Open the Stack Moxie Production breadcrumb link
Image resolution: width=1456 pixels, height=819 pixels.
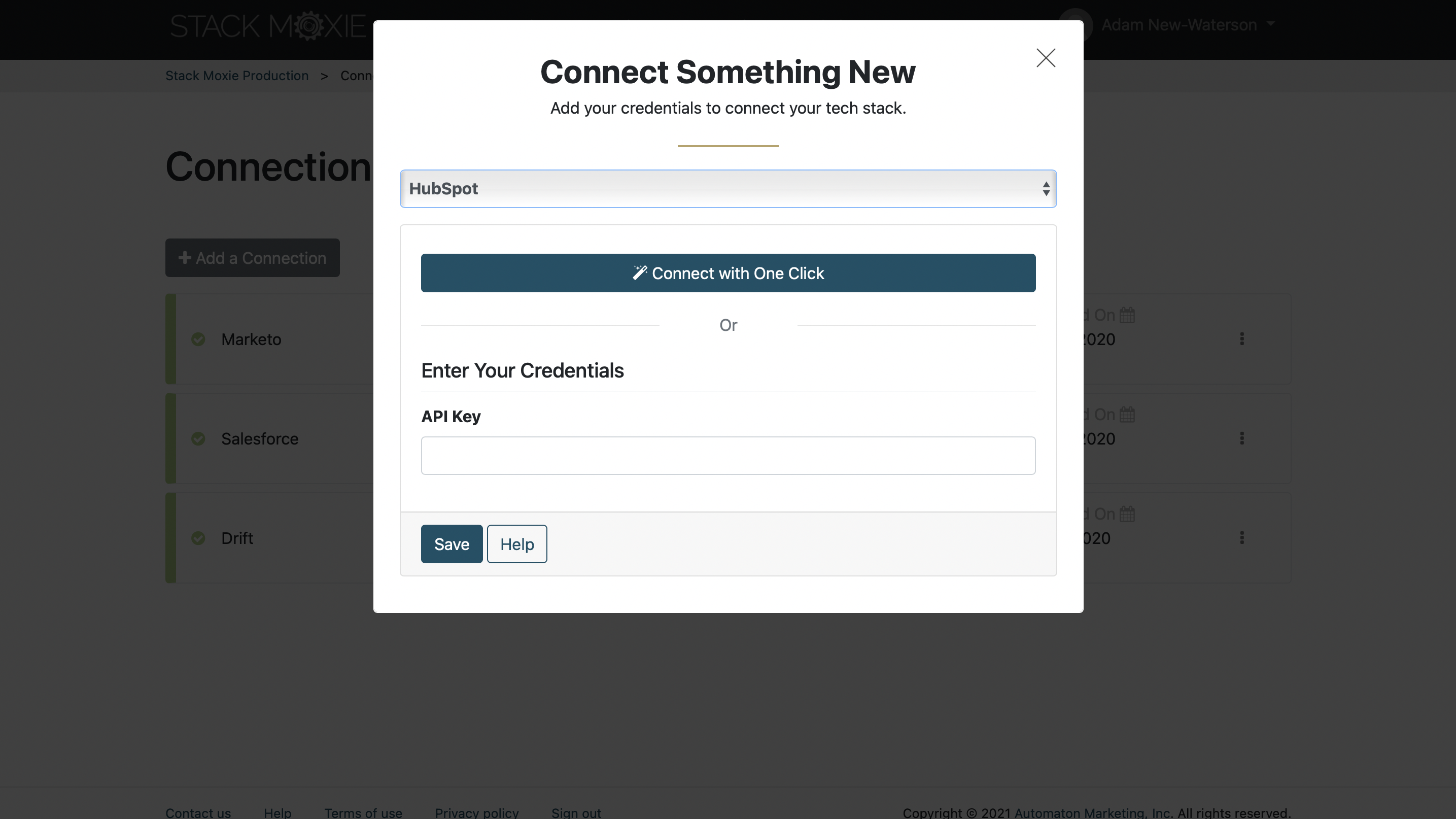coord(237,75)
